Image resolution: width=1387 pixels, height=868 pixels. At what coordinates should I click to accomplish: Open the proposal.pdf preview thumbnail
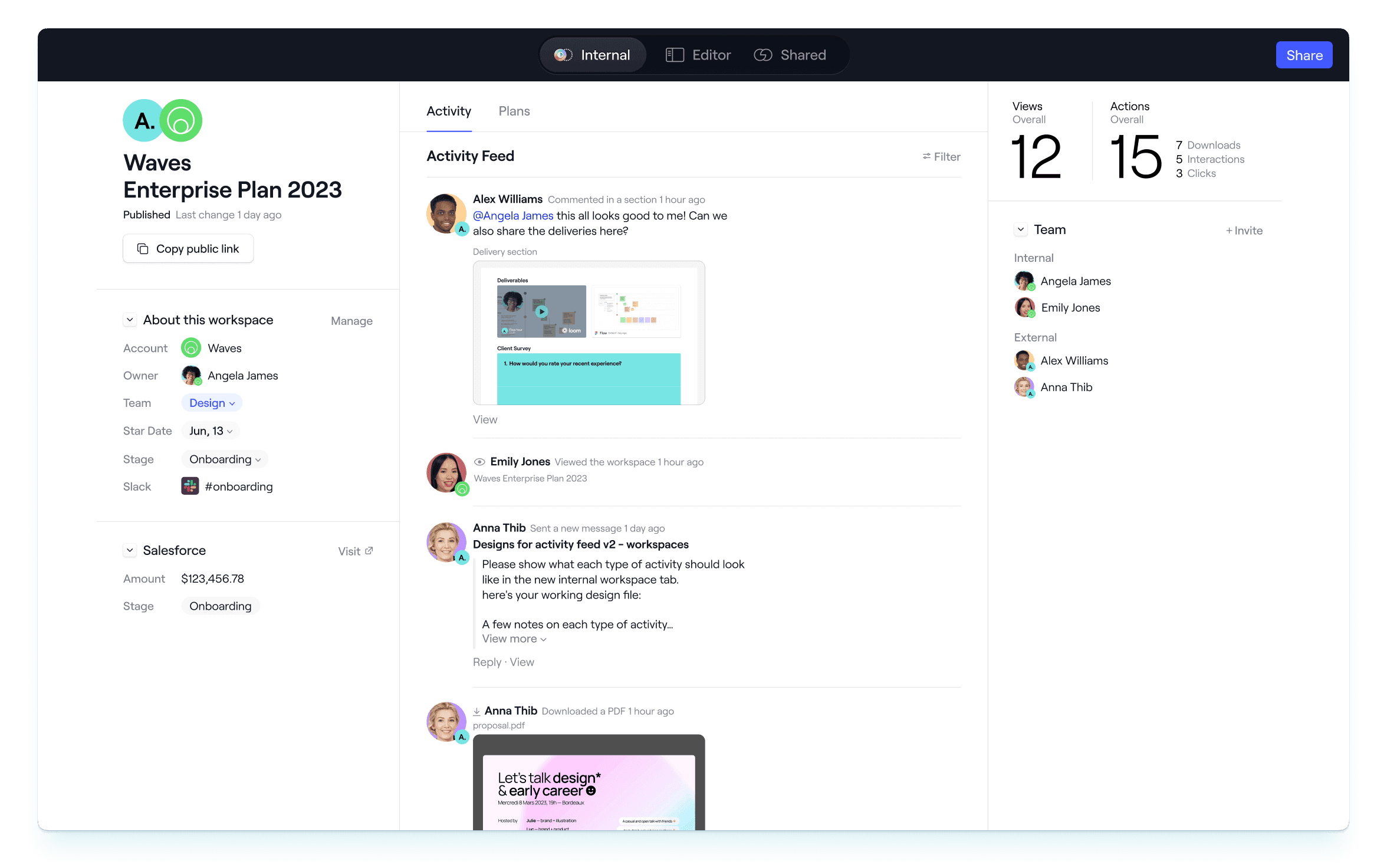[589, 782]
